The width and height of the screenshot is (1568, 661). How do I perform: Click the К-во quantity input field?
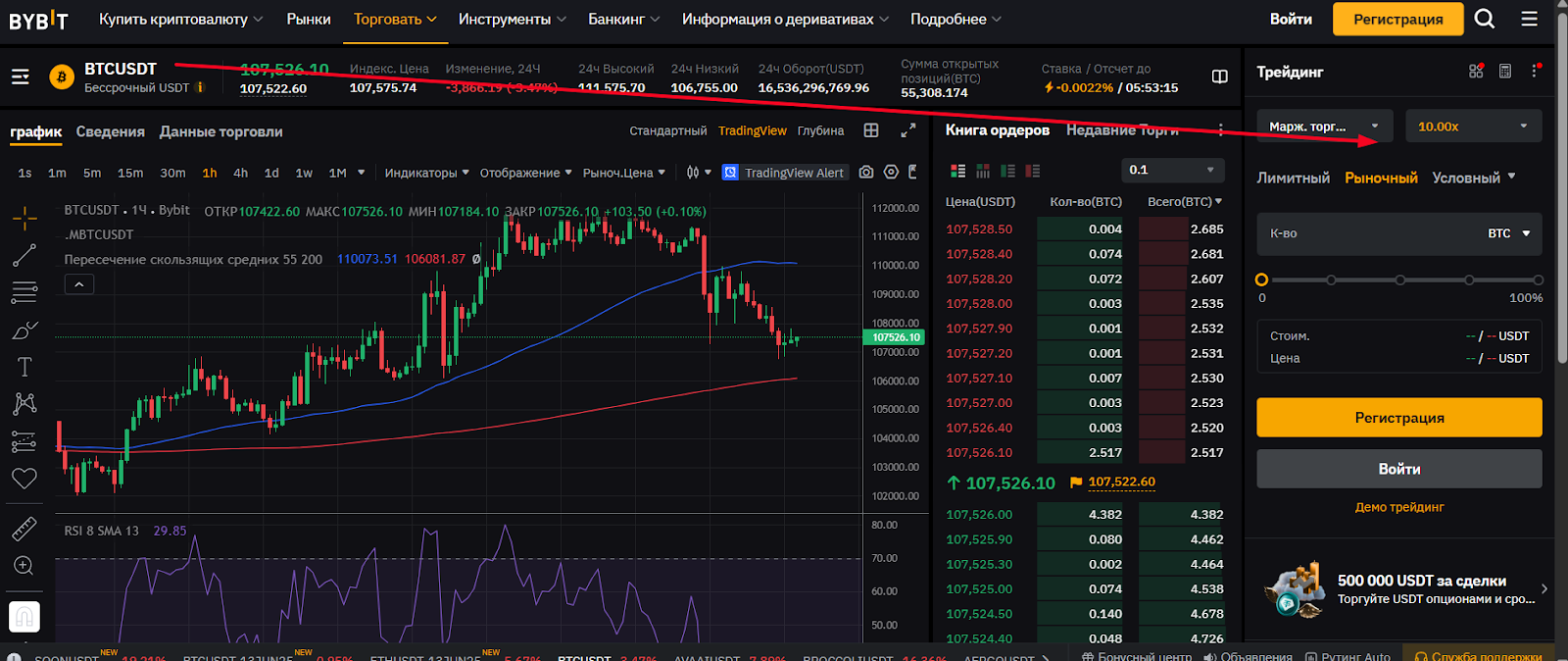click(1399, 233)
